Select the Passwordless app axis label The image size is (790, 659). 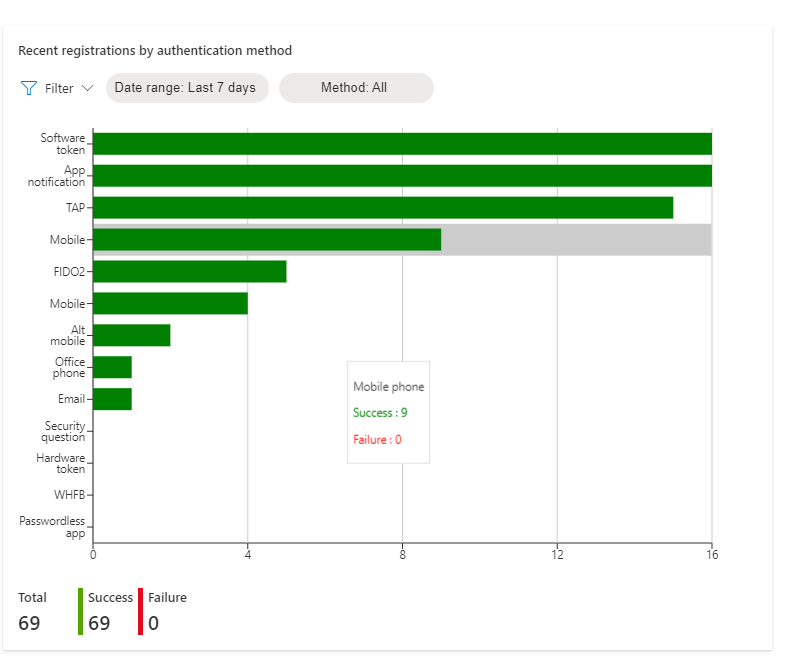[x=52, y=527]
